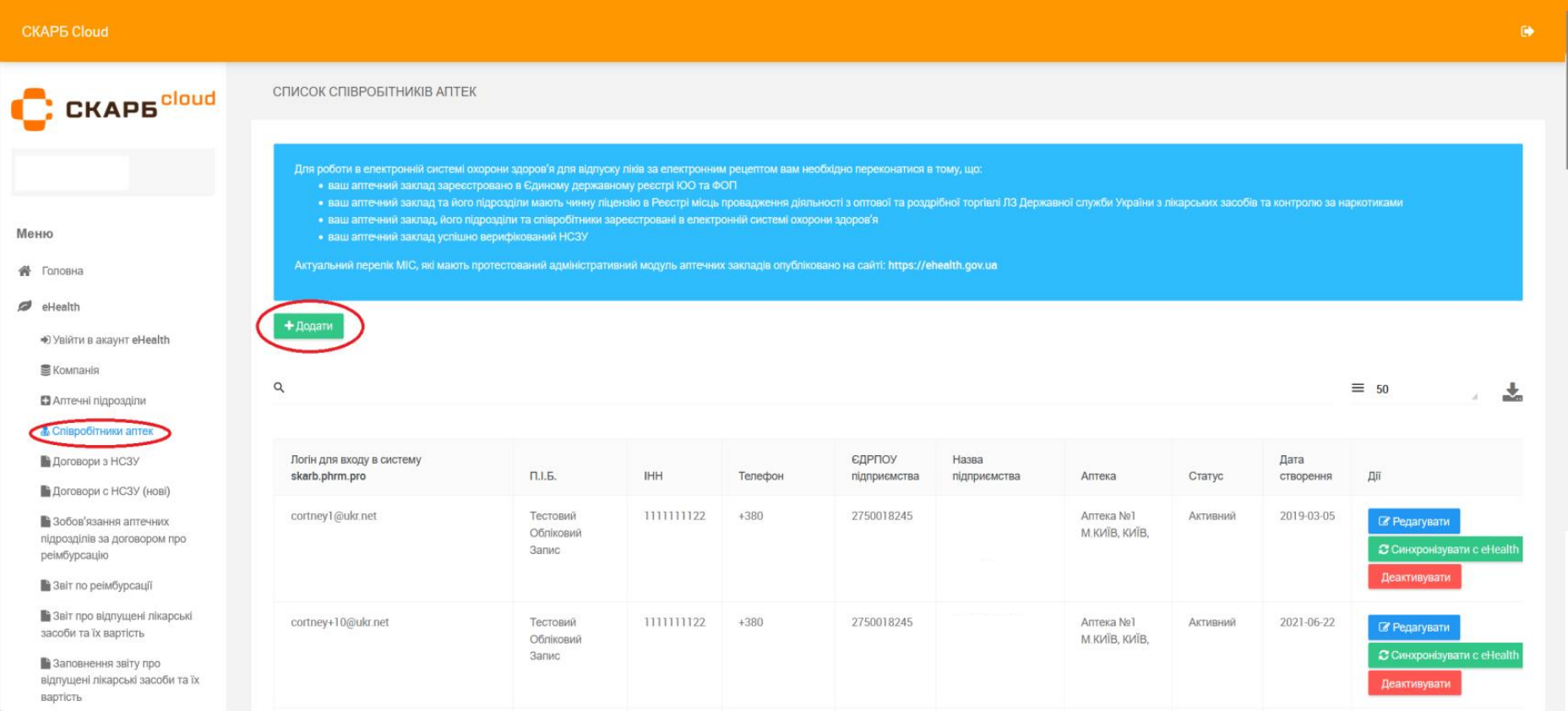
Task: Open Договори с НСЗУ (нові) item
Action: (x=106, y=491)
